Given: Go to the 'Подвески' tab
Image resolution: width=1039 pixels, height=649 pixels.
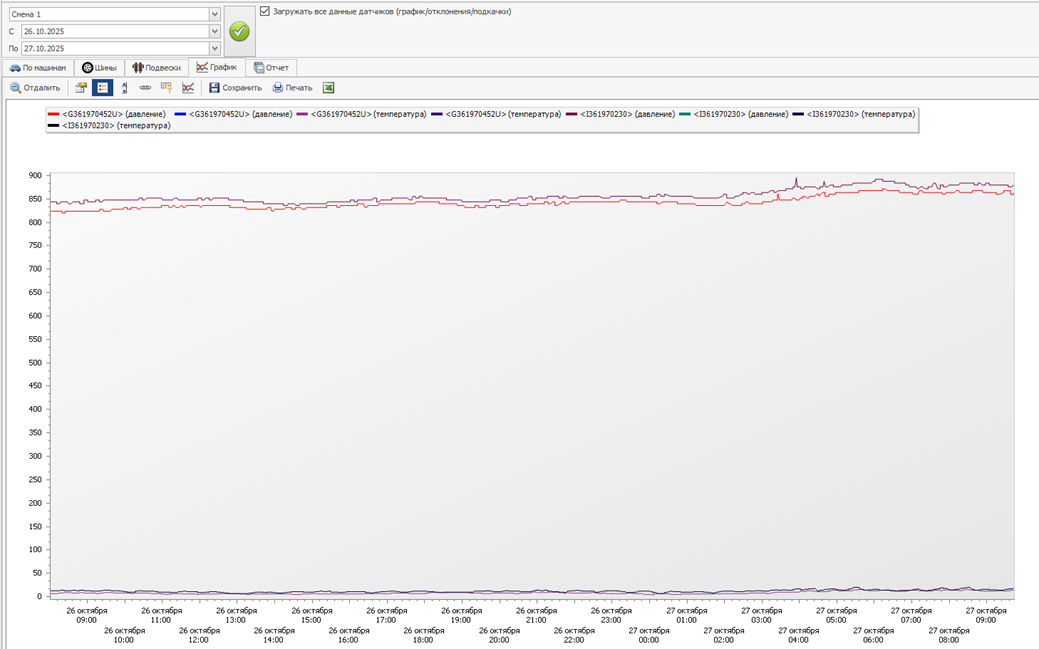Looking at the screenshot, I should (x=156, y=68).
